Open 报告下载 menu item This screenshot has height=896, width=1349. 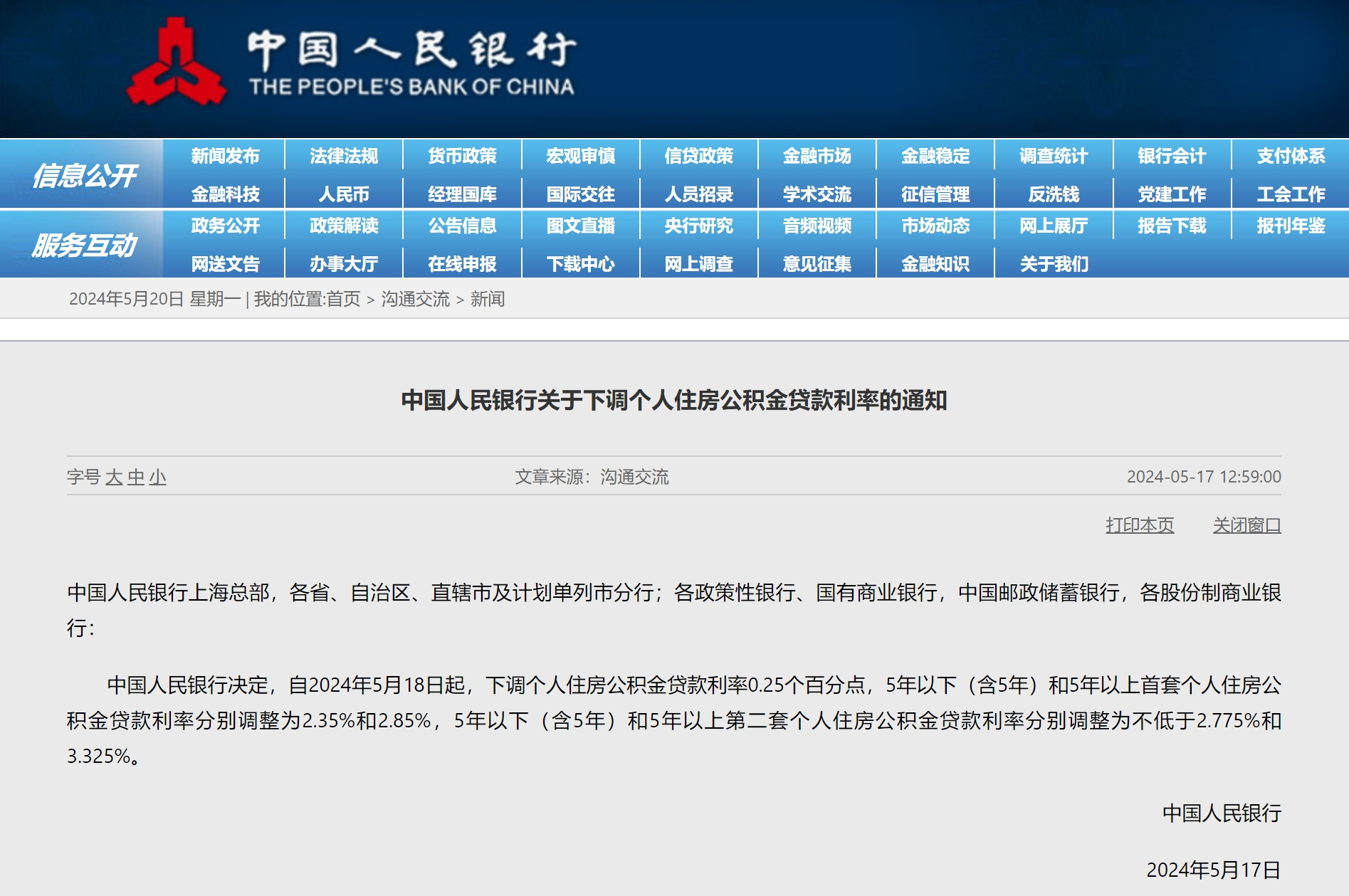coord(1172,226)
